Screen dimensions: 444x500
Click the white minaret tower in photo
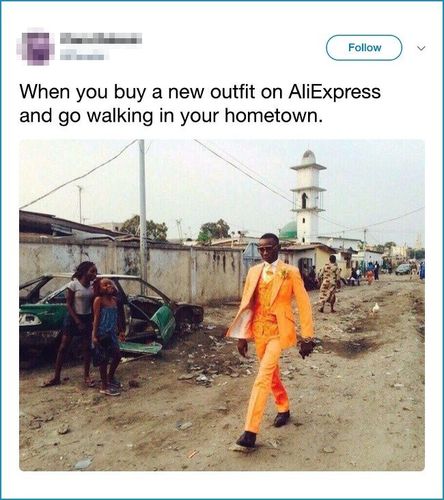click(x=307, y=197)
